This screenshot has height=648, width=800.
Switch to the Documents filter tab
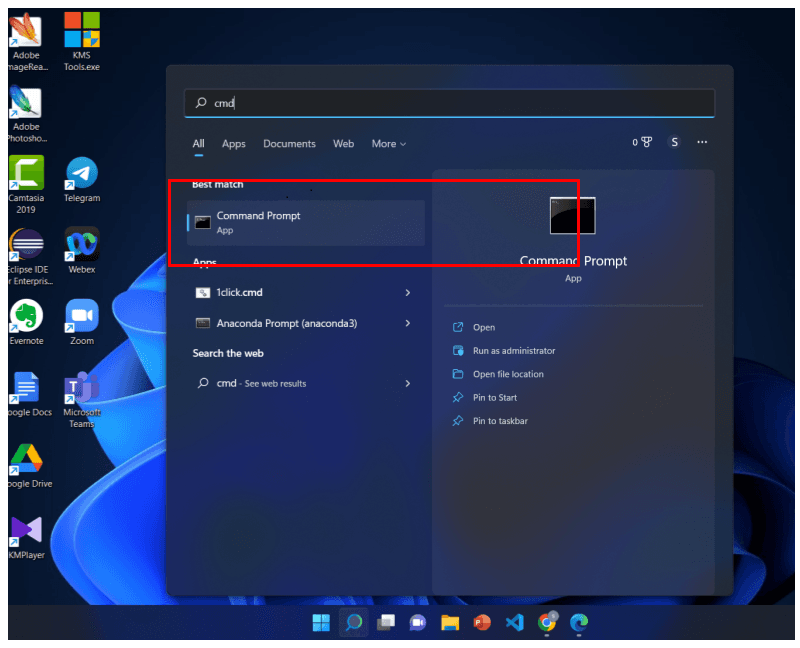(x=289, y=144)
